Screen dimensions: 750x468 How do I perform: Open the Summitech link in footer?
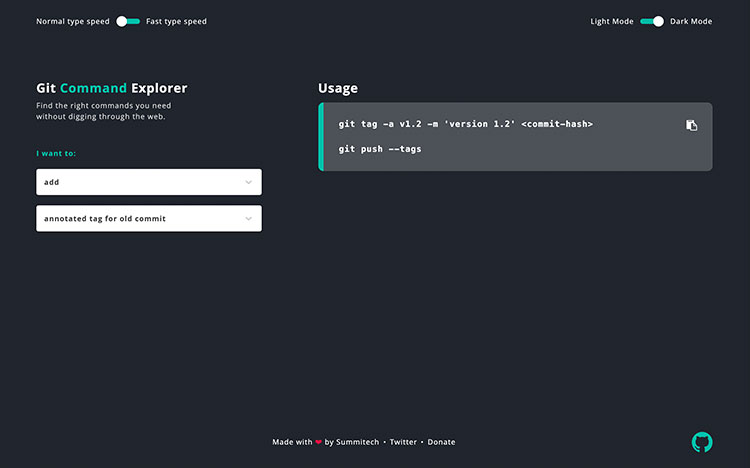pyautogui.click(x=358, y=442)
